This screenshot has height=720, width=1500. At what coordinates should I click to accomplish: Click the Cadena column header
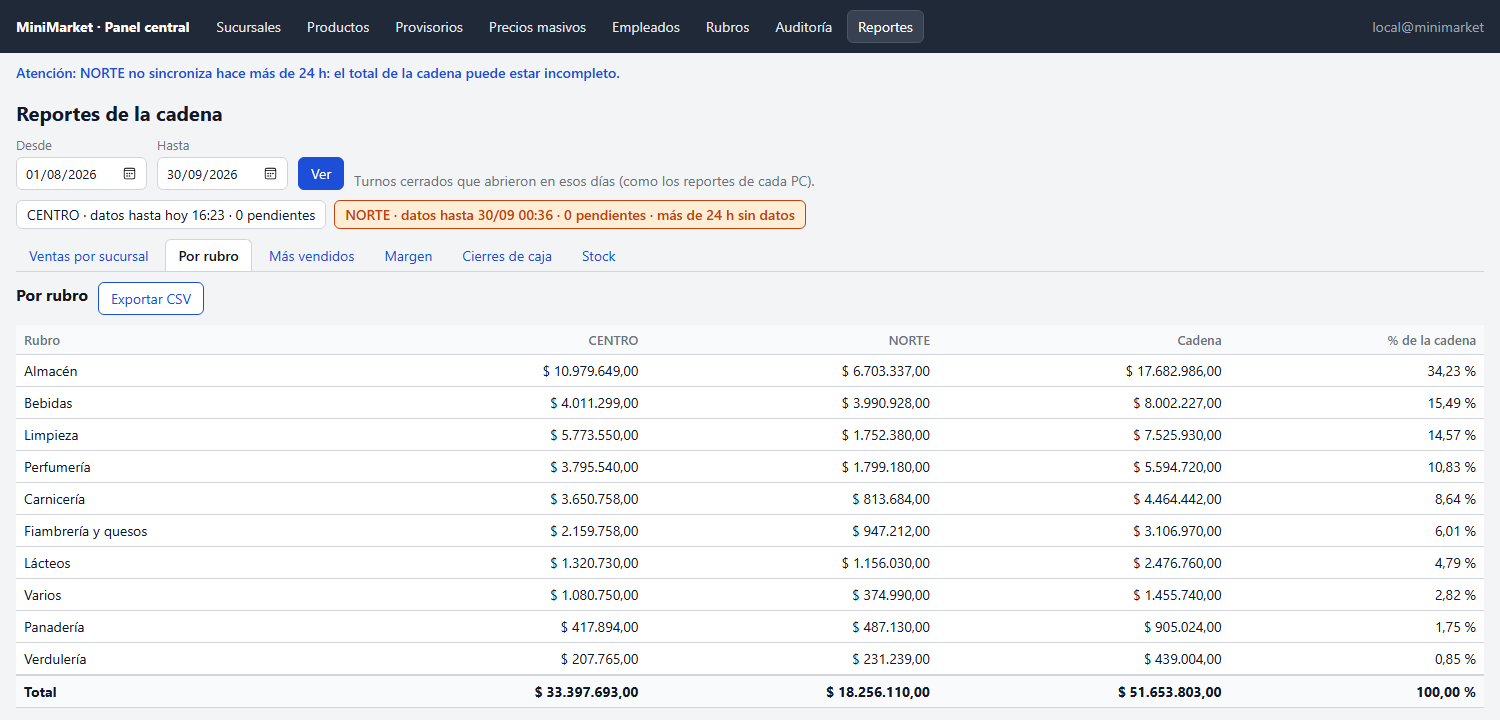click(1198, 340)
